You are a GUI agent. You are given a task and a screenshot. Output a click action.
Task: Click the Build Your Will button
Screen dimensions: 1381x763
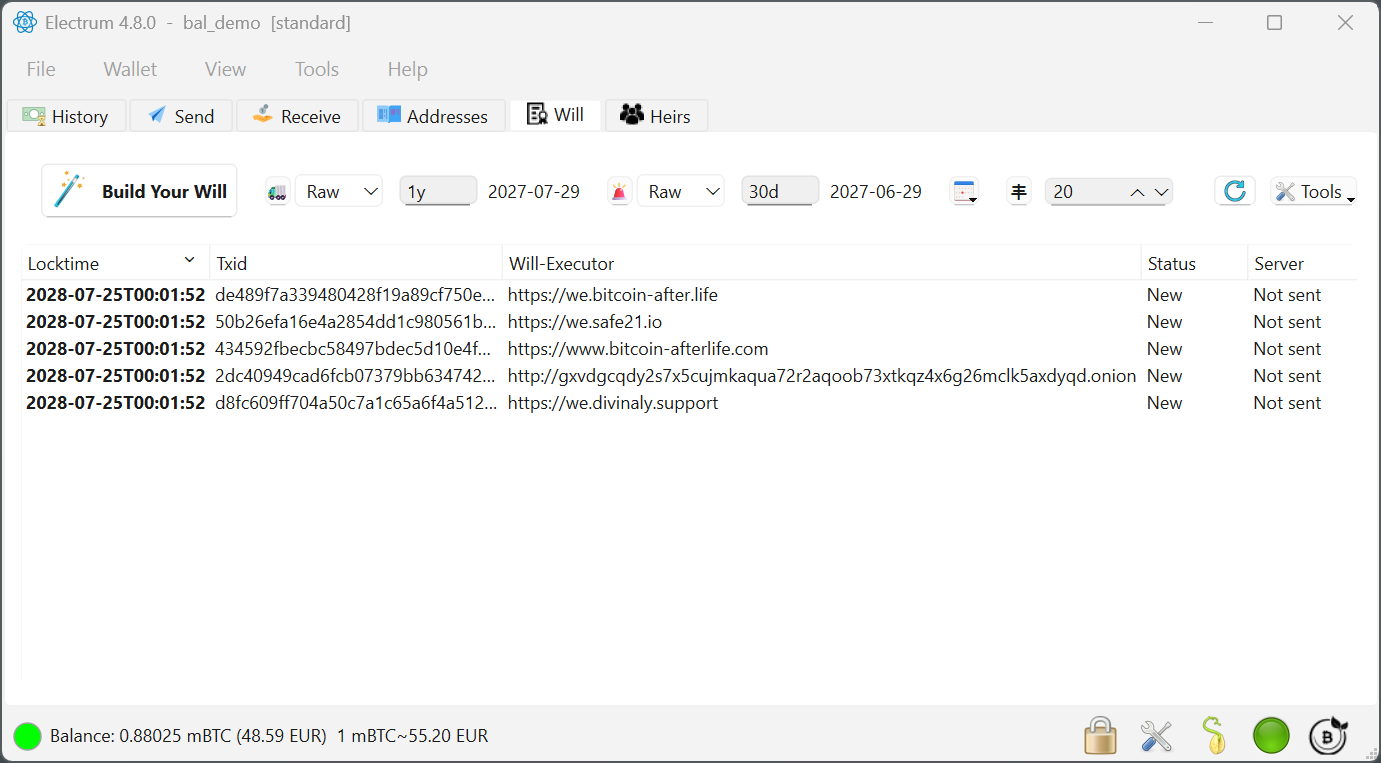coord(139,191)
